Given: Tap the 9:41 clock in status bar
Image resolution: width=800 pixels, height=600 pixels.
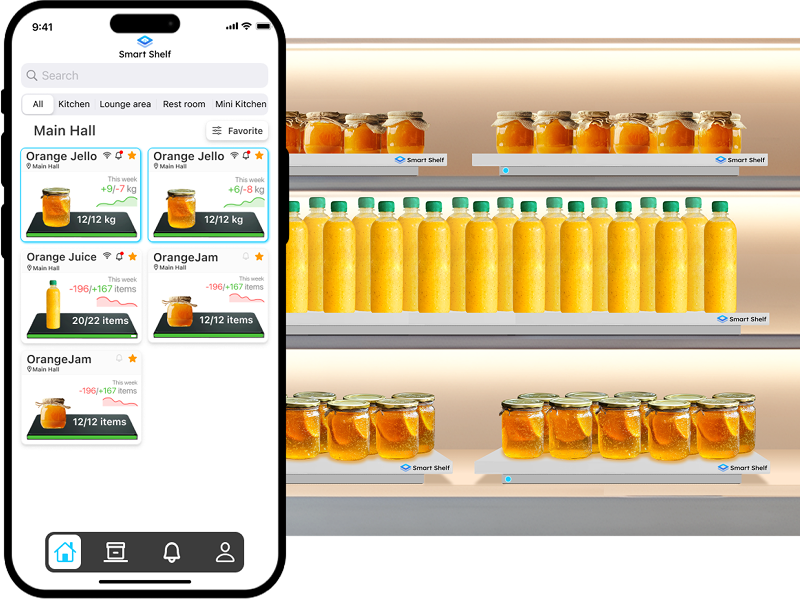Looking at the screenshot, I should point(42,27).
